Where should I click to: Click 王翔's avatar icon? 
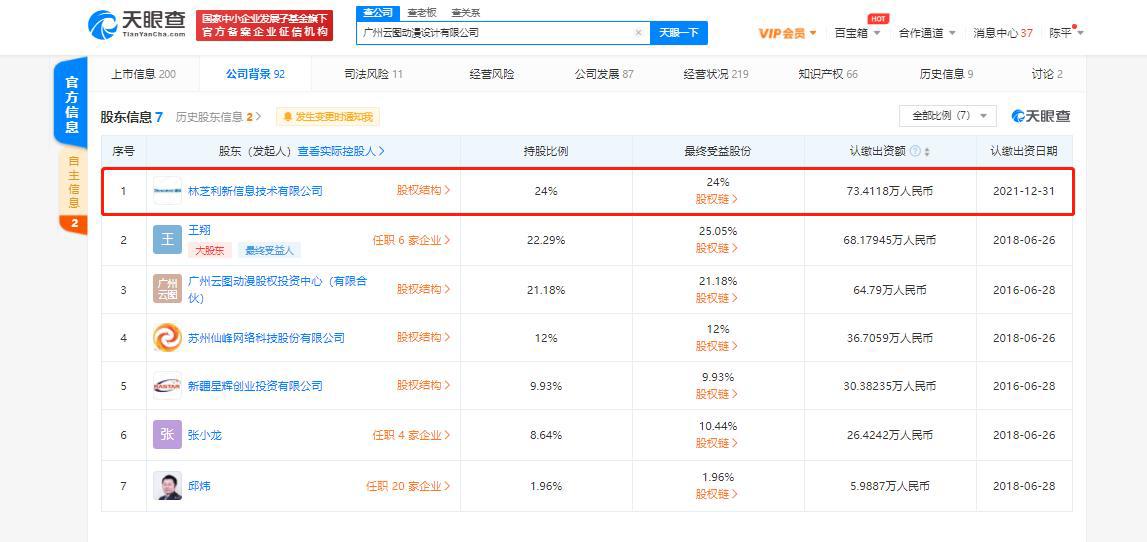point(167,240)
